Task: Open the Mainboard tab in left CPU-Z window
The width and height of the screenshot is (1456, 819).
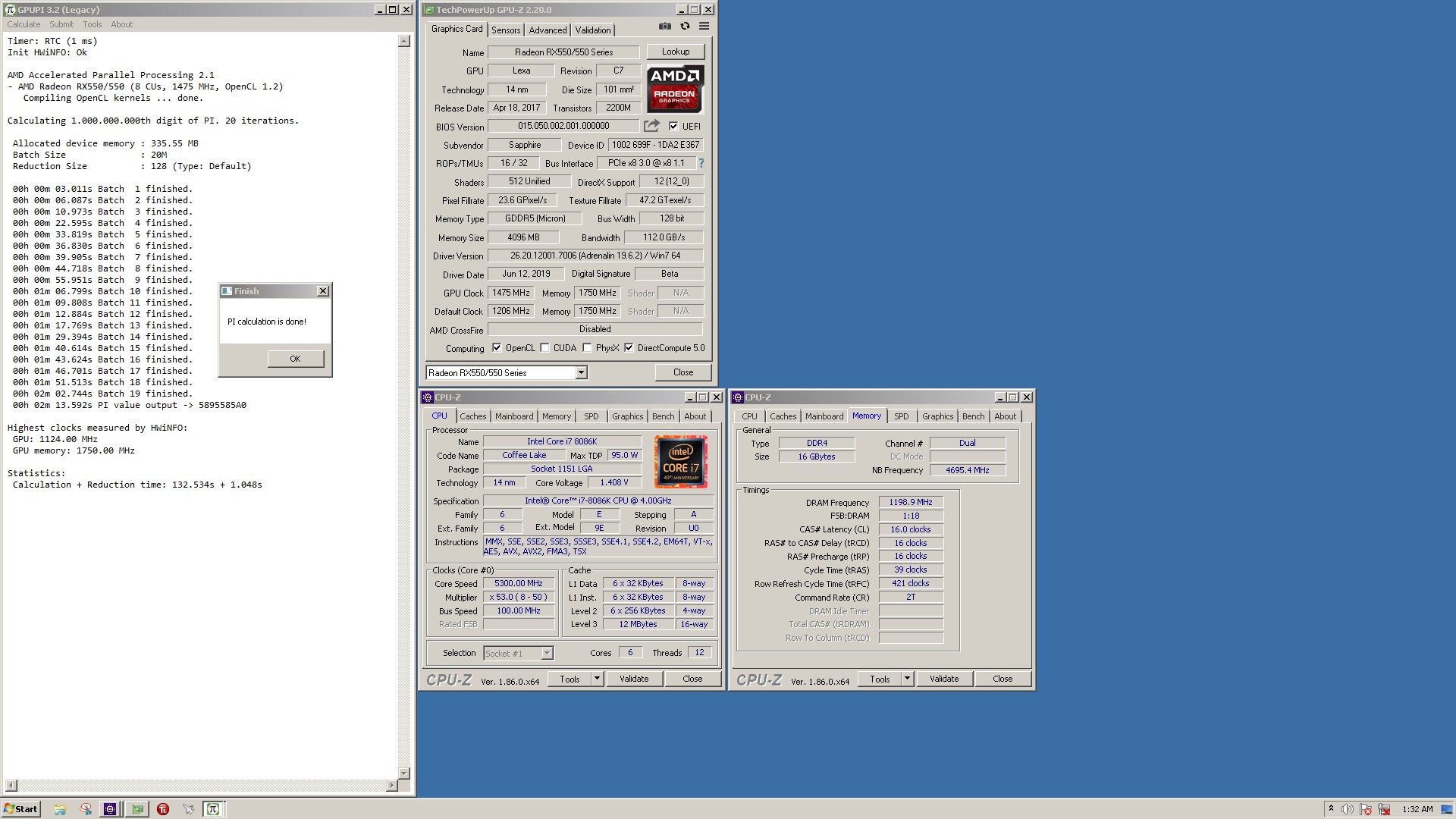Action: point(514,416)
